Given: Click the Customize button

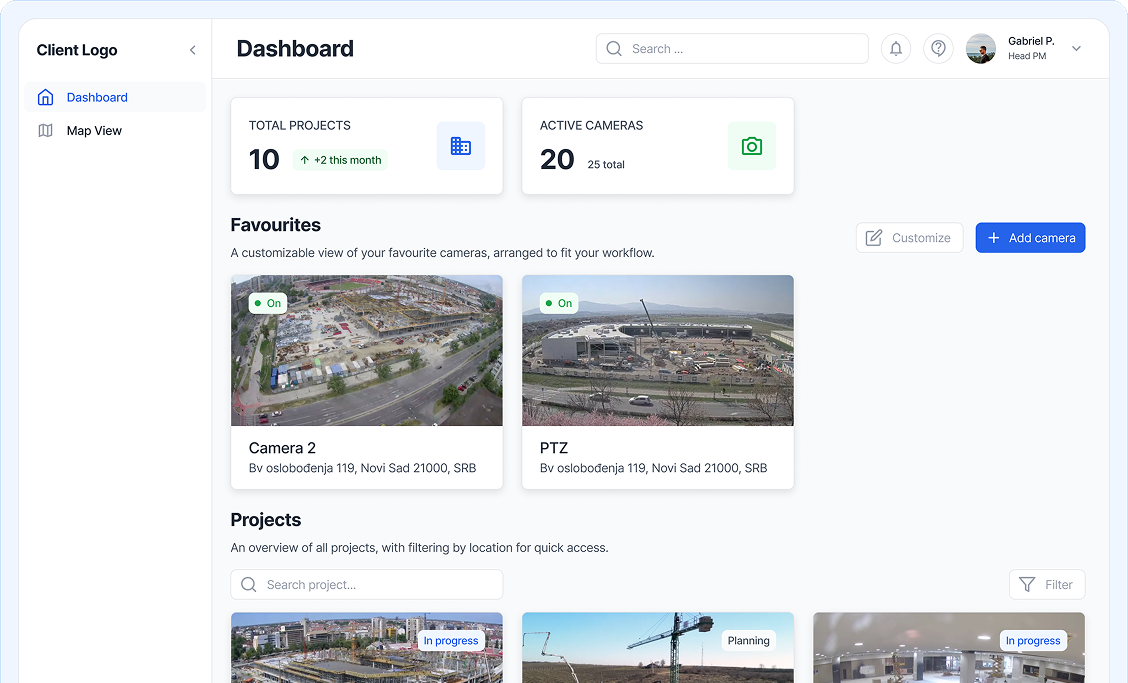Looking at the screenshot, I should click(x=909, y=237).
